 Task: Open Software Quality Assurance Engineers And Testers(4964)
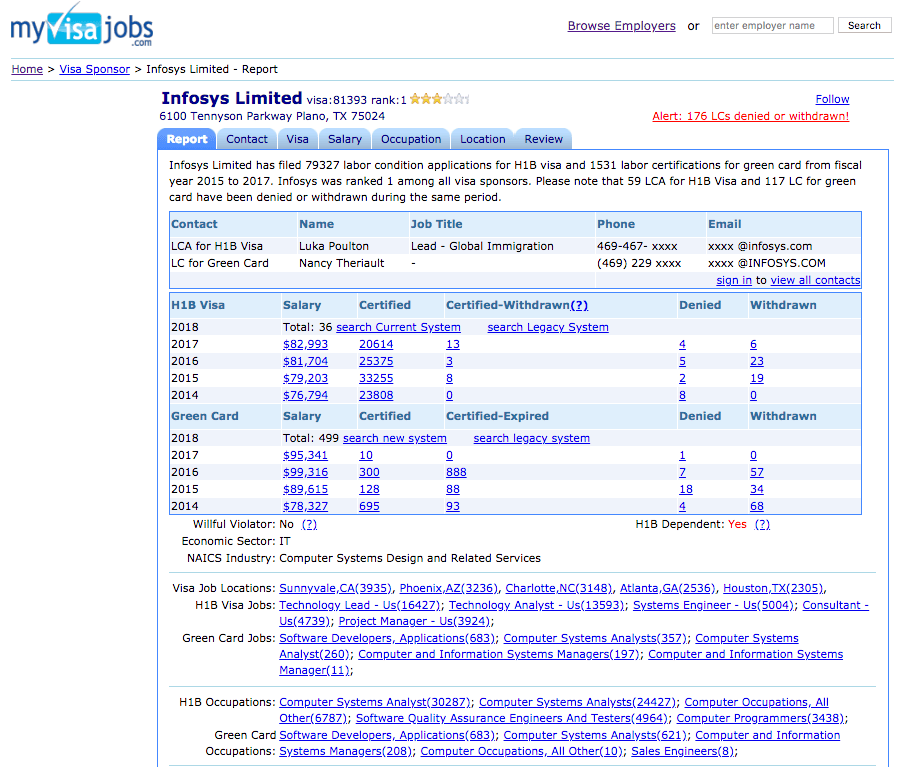click(512, 718)
